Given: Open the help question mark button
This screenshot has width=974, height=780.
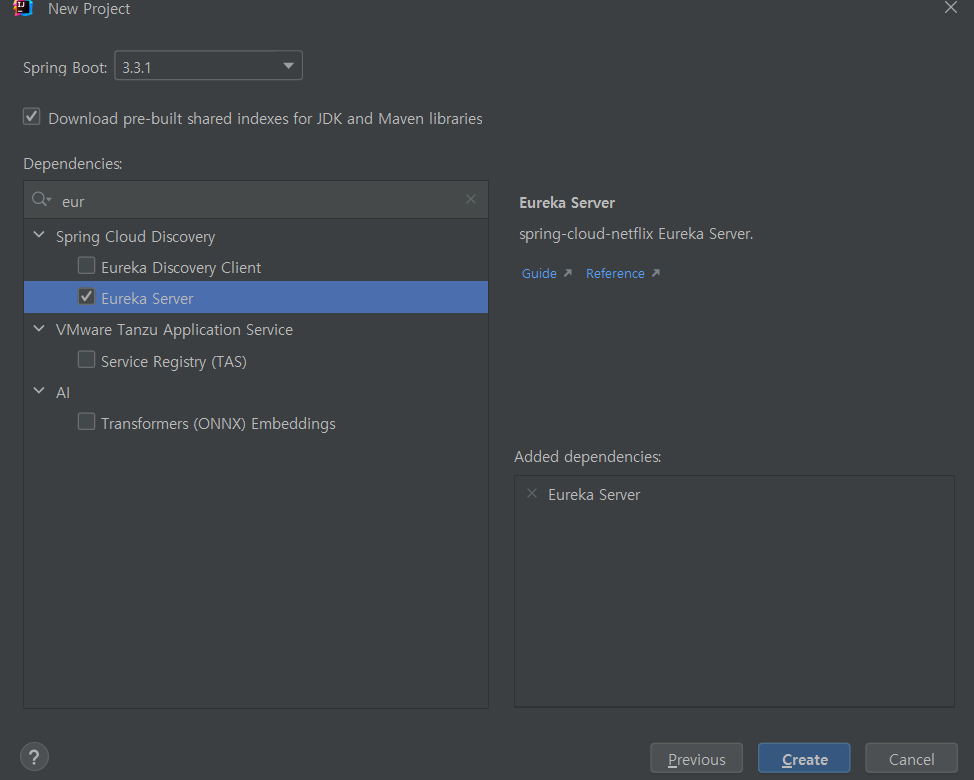Looking at the screenshot, I should pos(34,757).
